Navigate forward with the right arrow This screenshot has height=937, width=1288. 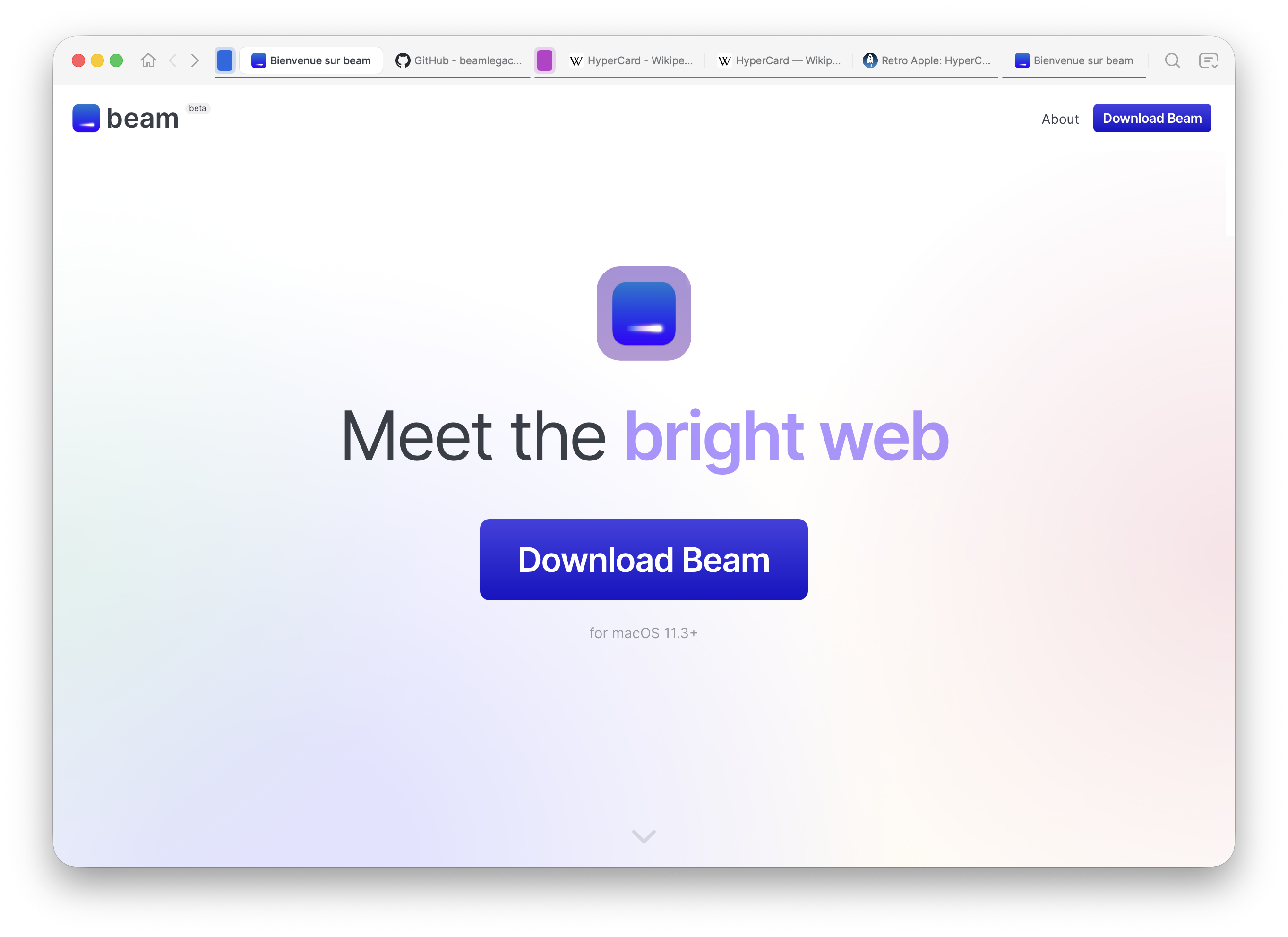[195, 60]
